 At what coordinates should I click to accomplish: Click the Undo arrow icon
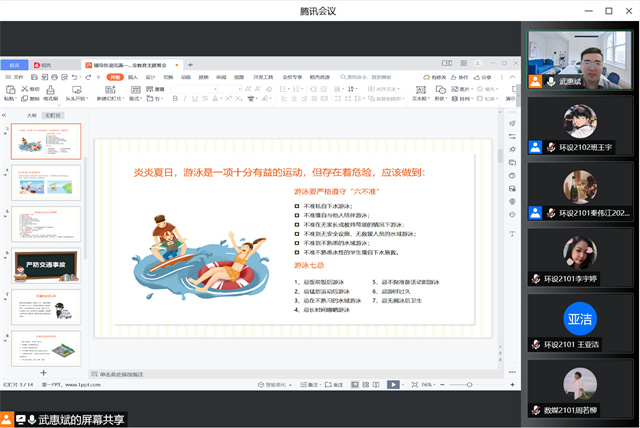(x=74, y=77)
